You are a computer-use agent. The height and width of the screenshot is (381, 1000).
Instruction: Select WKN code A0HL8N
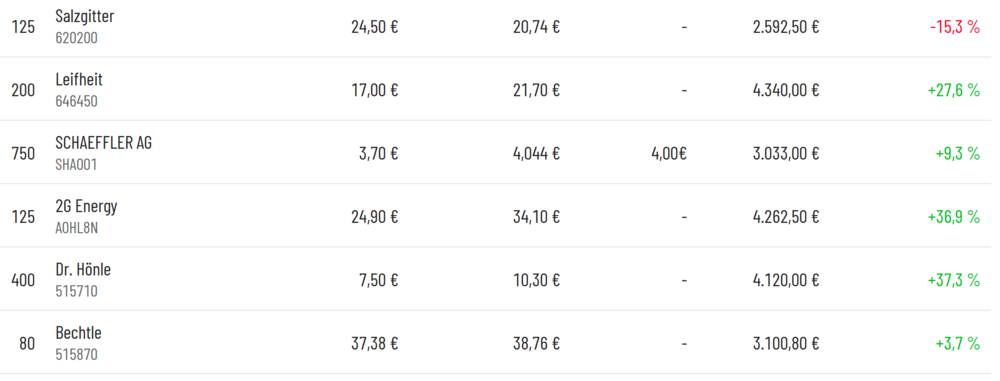click(x=77, y=228)
